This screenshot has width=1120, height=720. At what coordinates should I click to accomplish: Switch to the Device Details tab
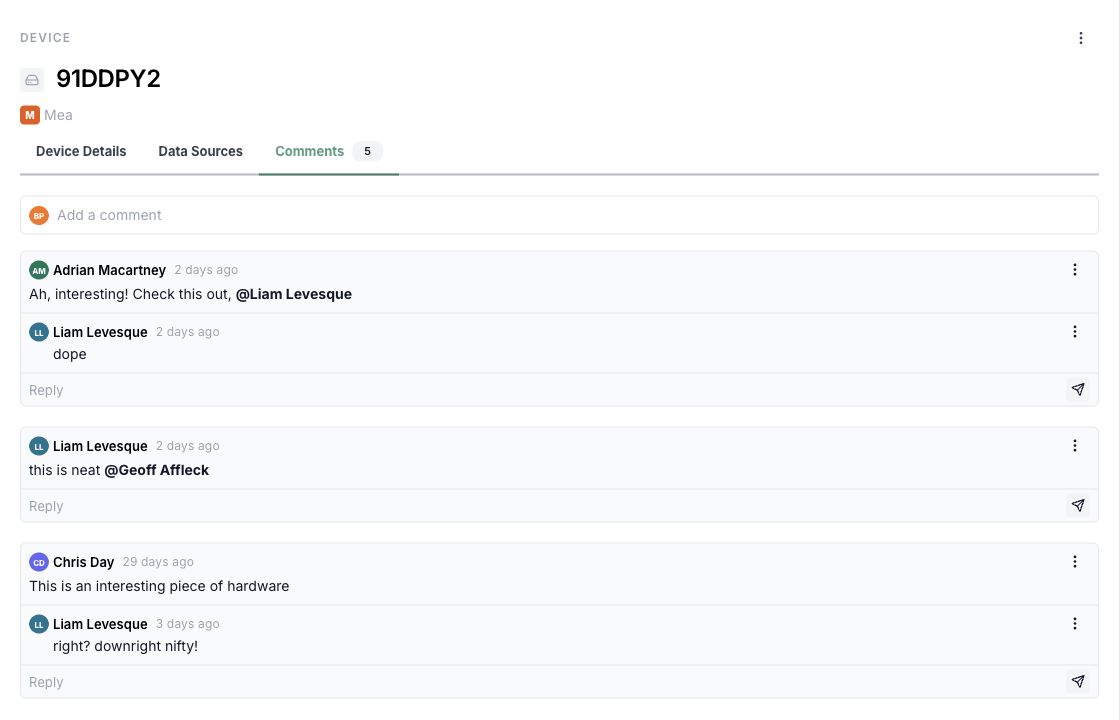(81, 151)
